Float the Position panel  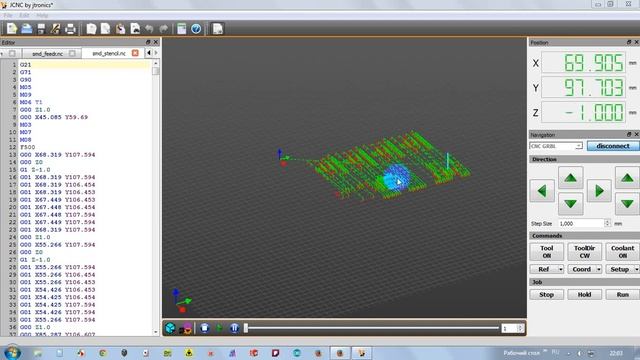point(629,42)
